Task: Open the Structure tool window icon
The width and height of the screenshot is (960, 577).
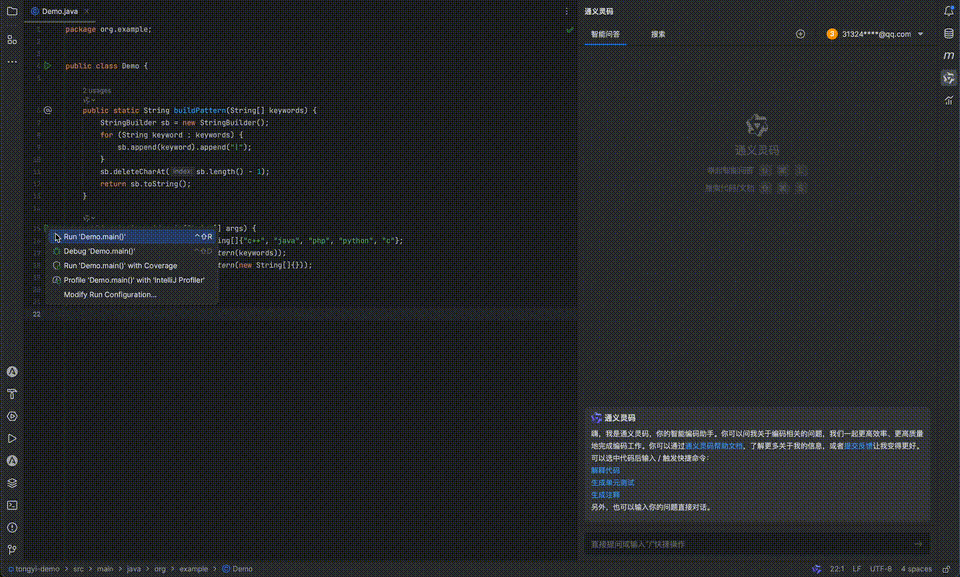Action: [12, 39]
